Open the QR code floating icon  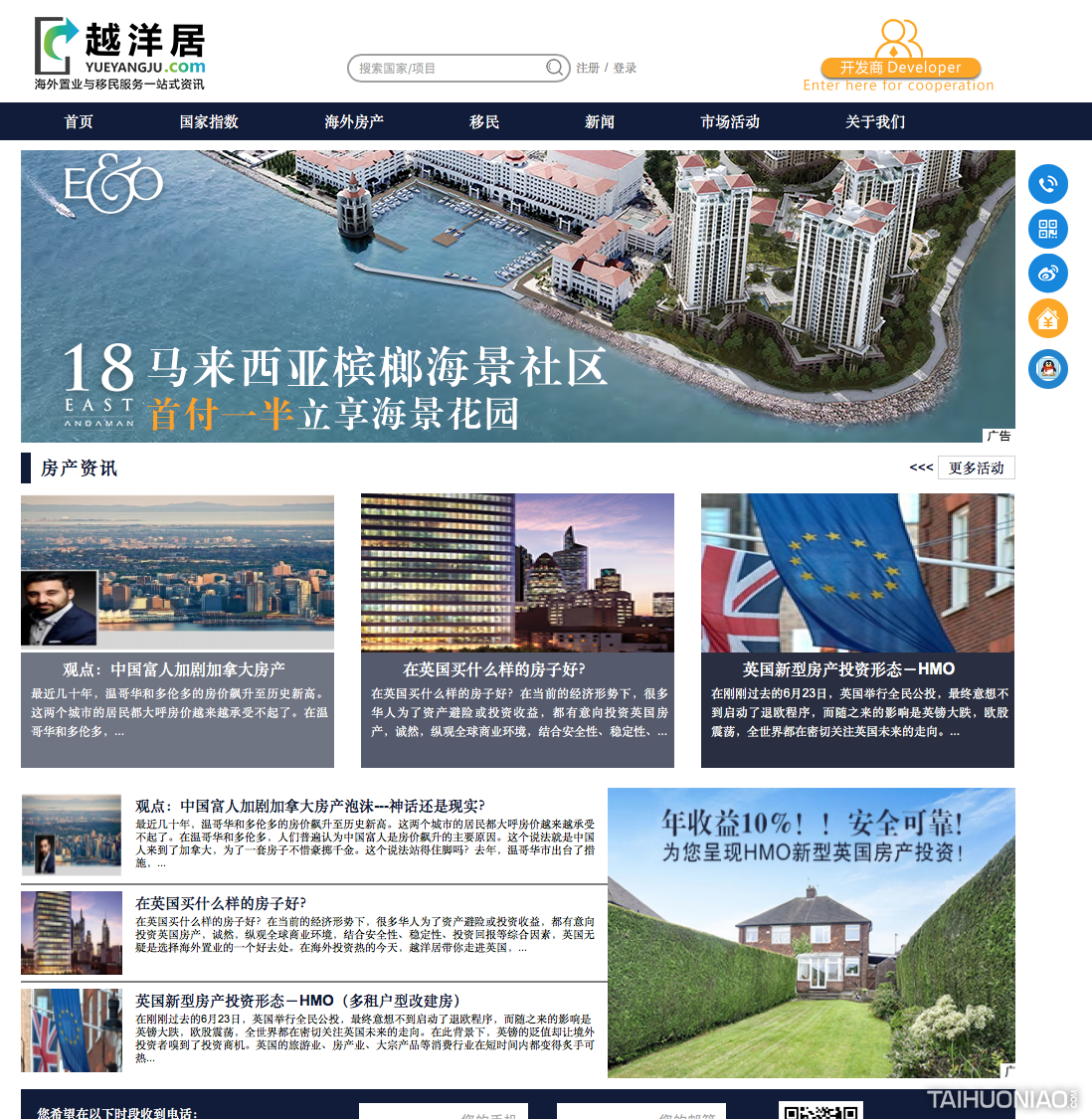[x=1047, y=229]
